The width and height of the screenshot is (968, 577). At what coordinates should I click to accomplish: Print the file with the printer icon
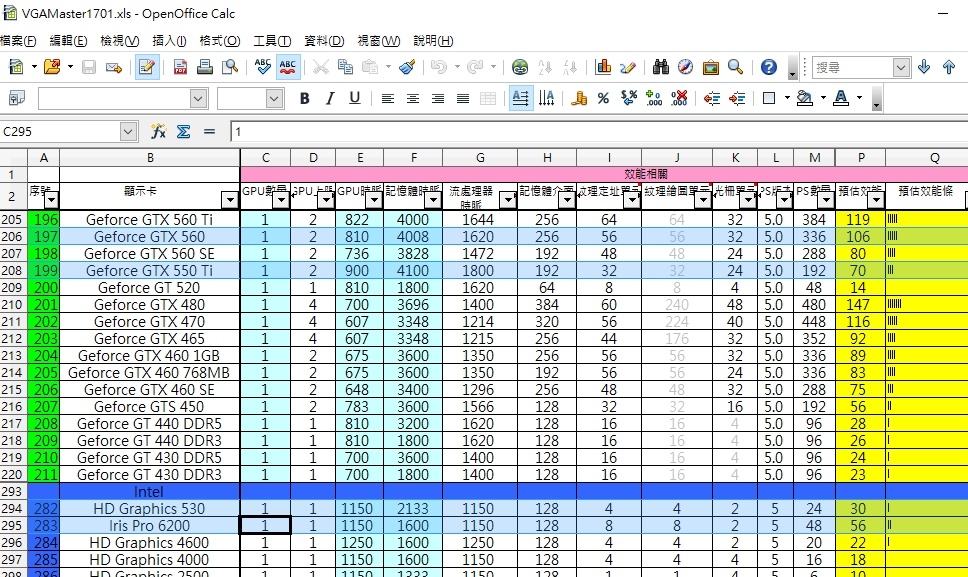click(x=205, y=67)
